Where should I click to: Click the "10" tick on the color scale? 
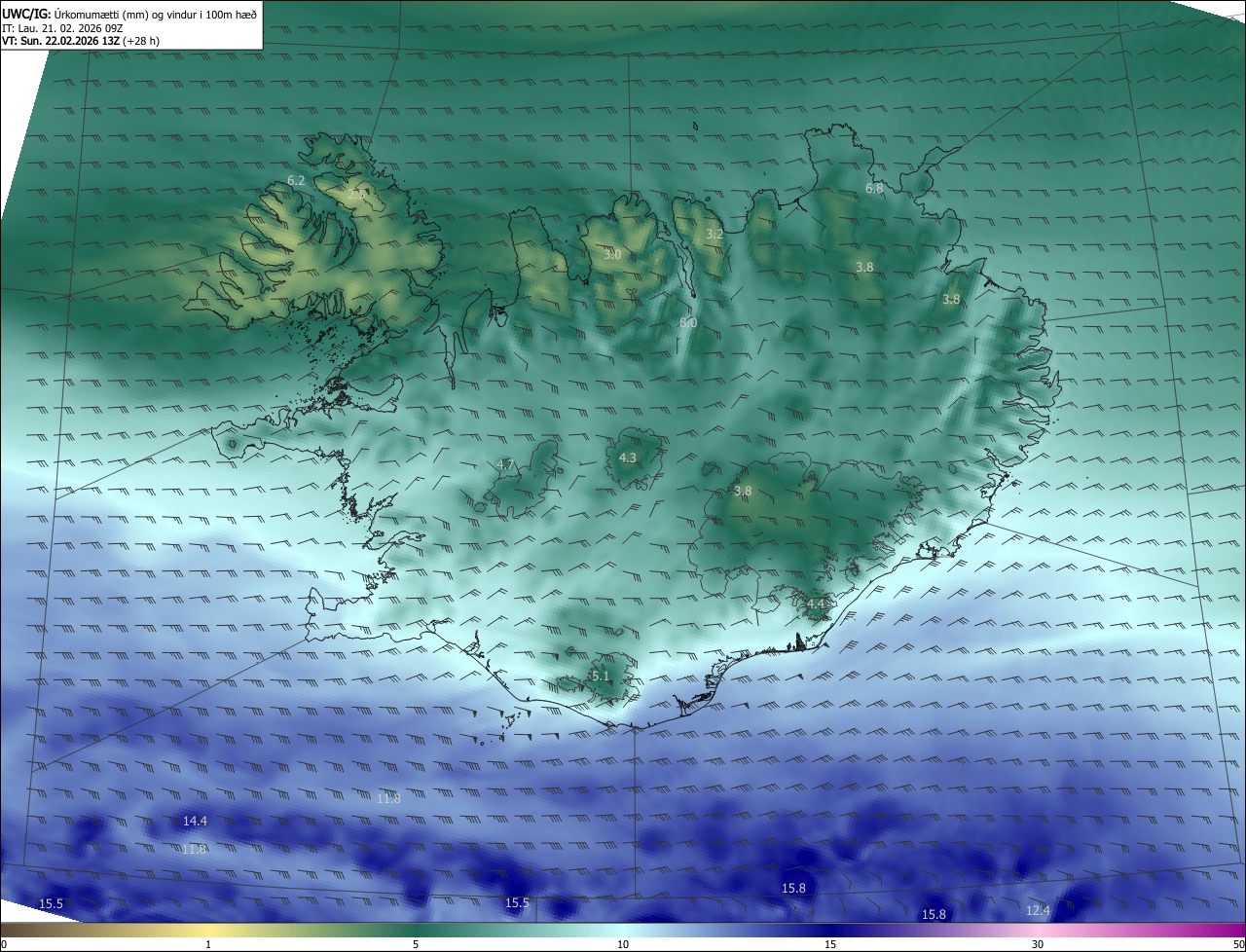coord(623,945)
